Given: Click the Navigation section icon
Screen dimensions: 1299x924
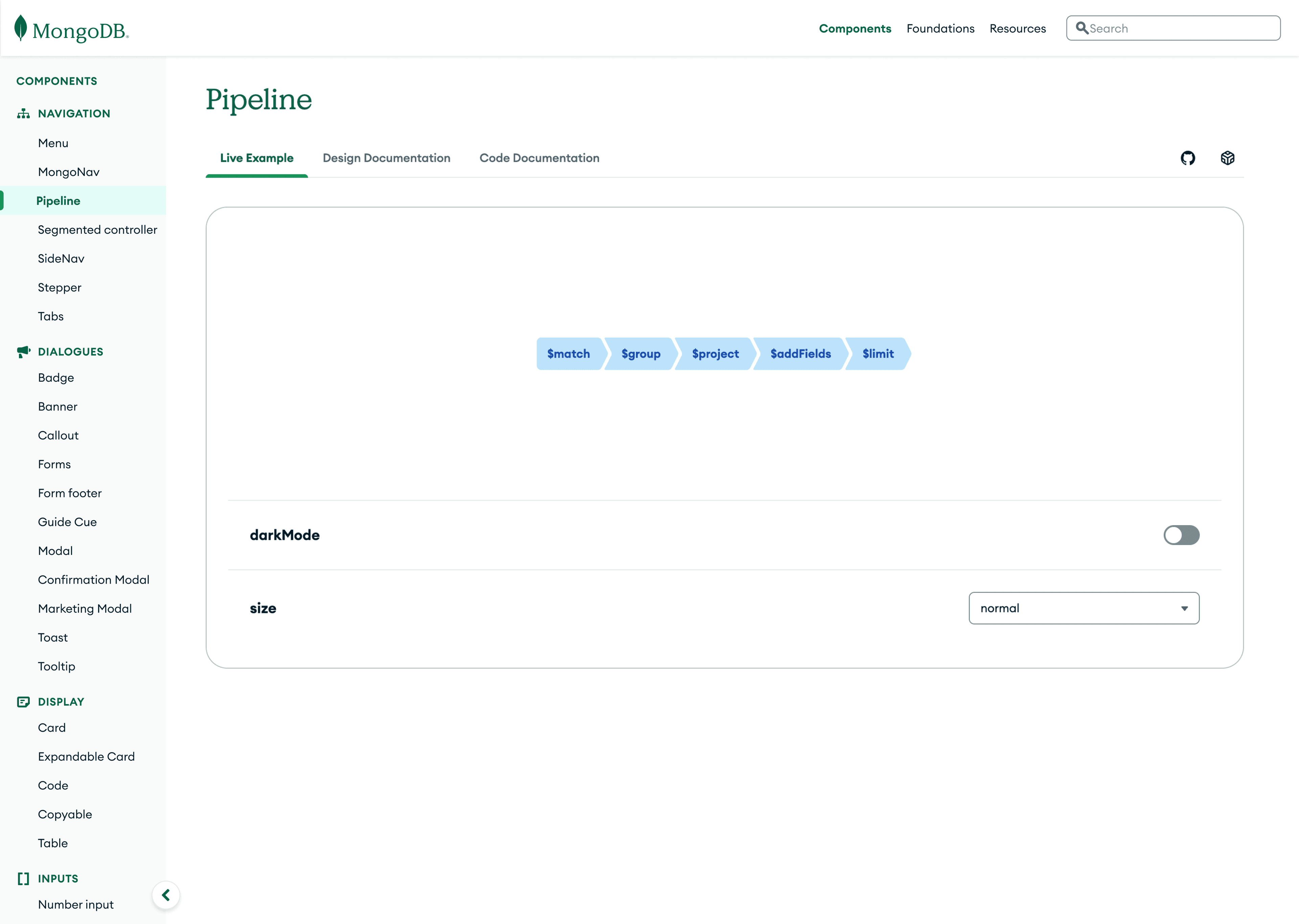Looking at the screenshot, I should 23,113.
